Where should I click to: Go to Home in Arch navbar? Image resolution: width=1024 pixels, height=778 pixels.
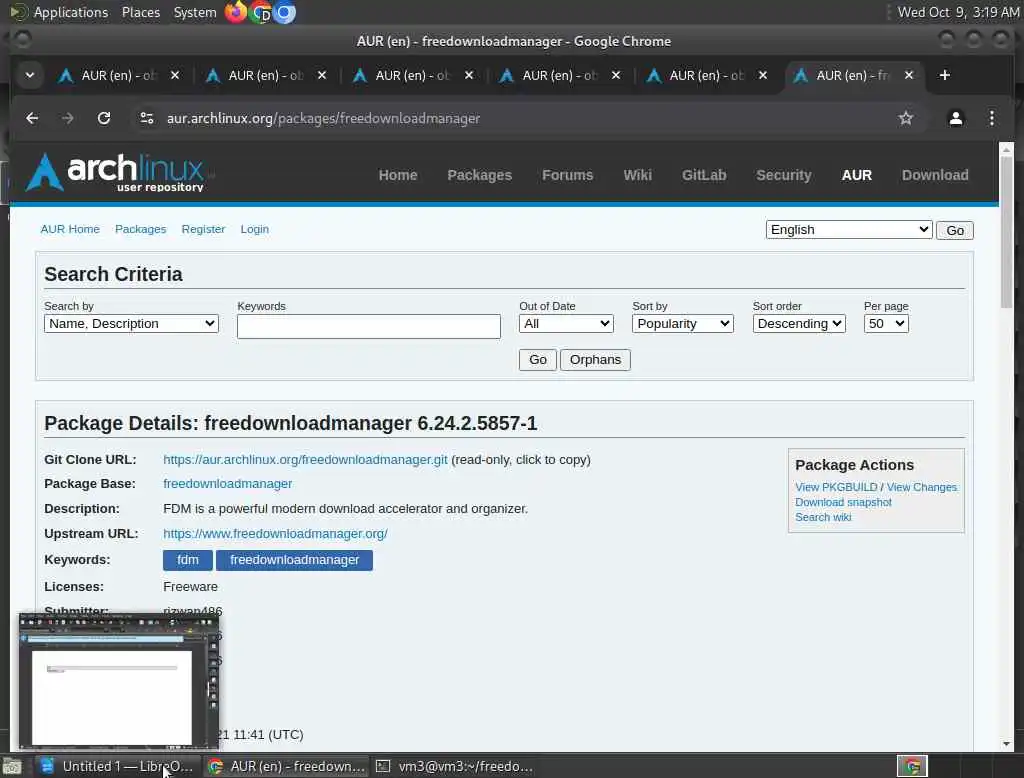(x=398, y=175)
